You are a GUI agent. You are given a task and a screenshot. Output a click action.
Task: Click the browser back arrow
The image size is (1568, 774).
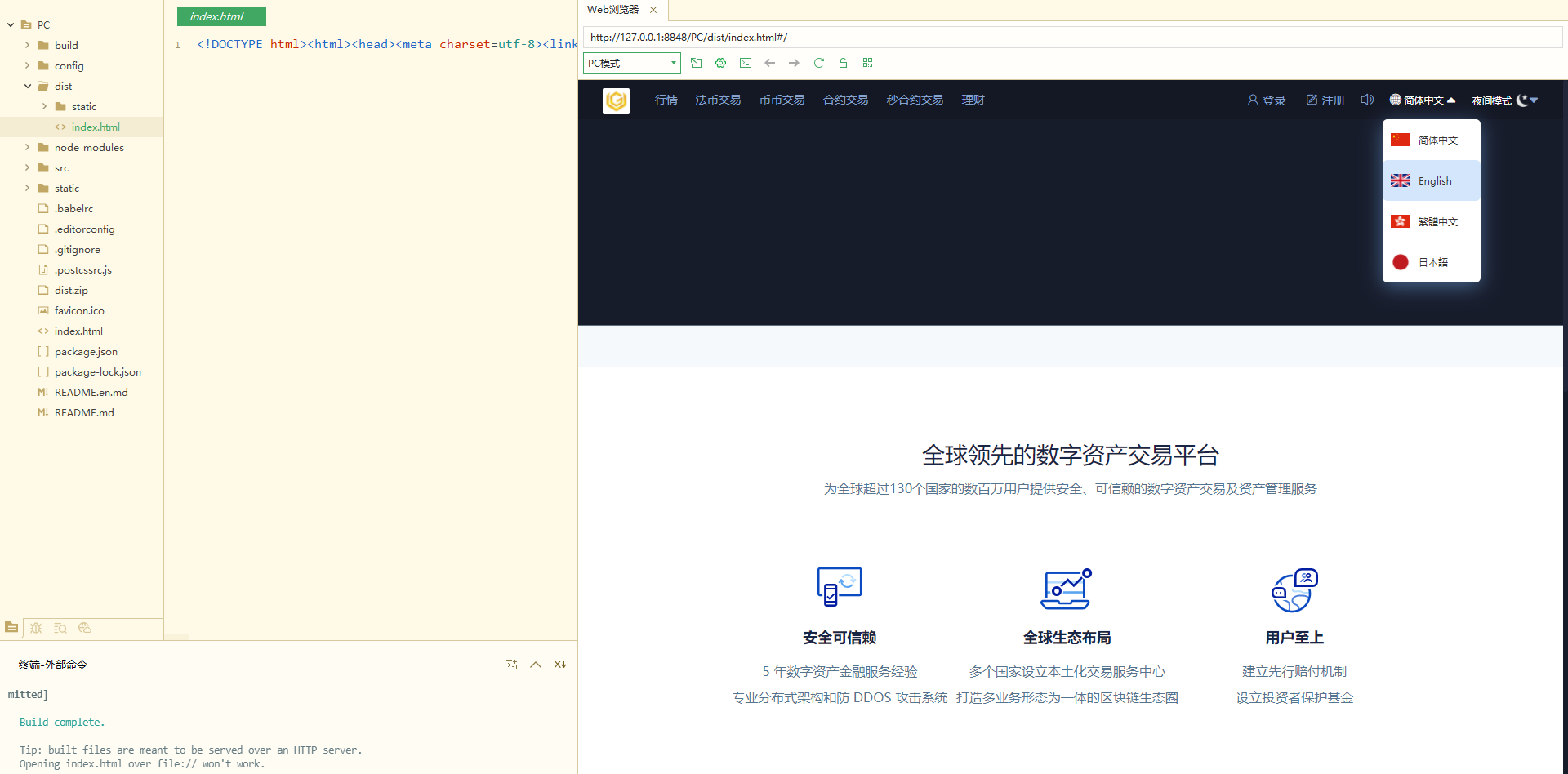(x=769, y=63)
